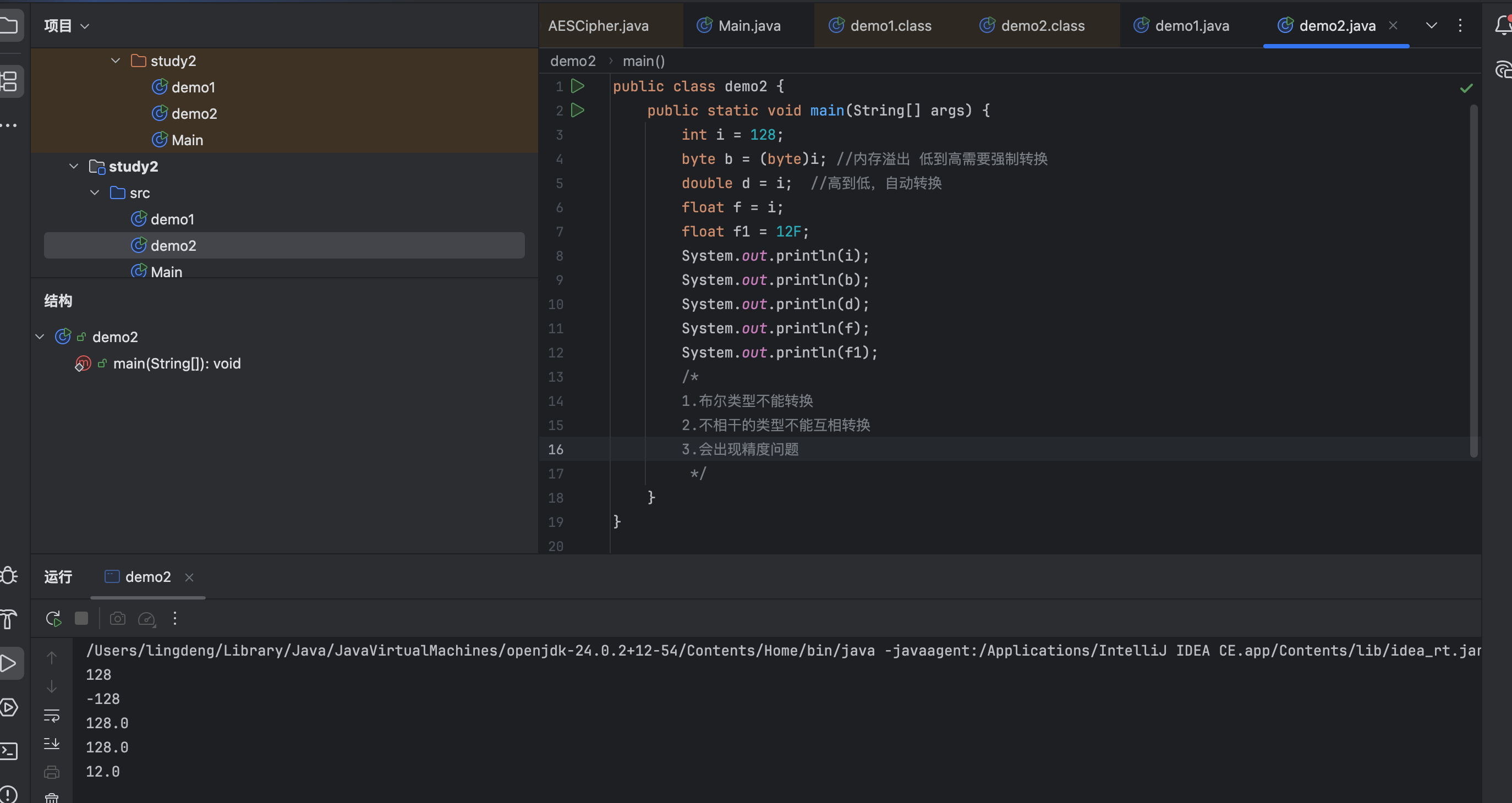Image resolution: width=1512 pixels, height=803 pixels.
Task: Expand the hidden editor tabs chevron
Action: [x=1431, y=26]
